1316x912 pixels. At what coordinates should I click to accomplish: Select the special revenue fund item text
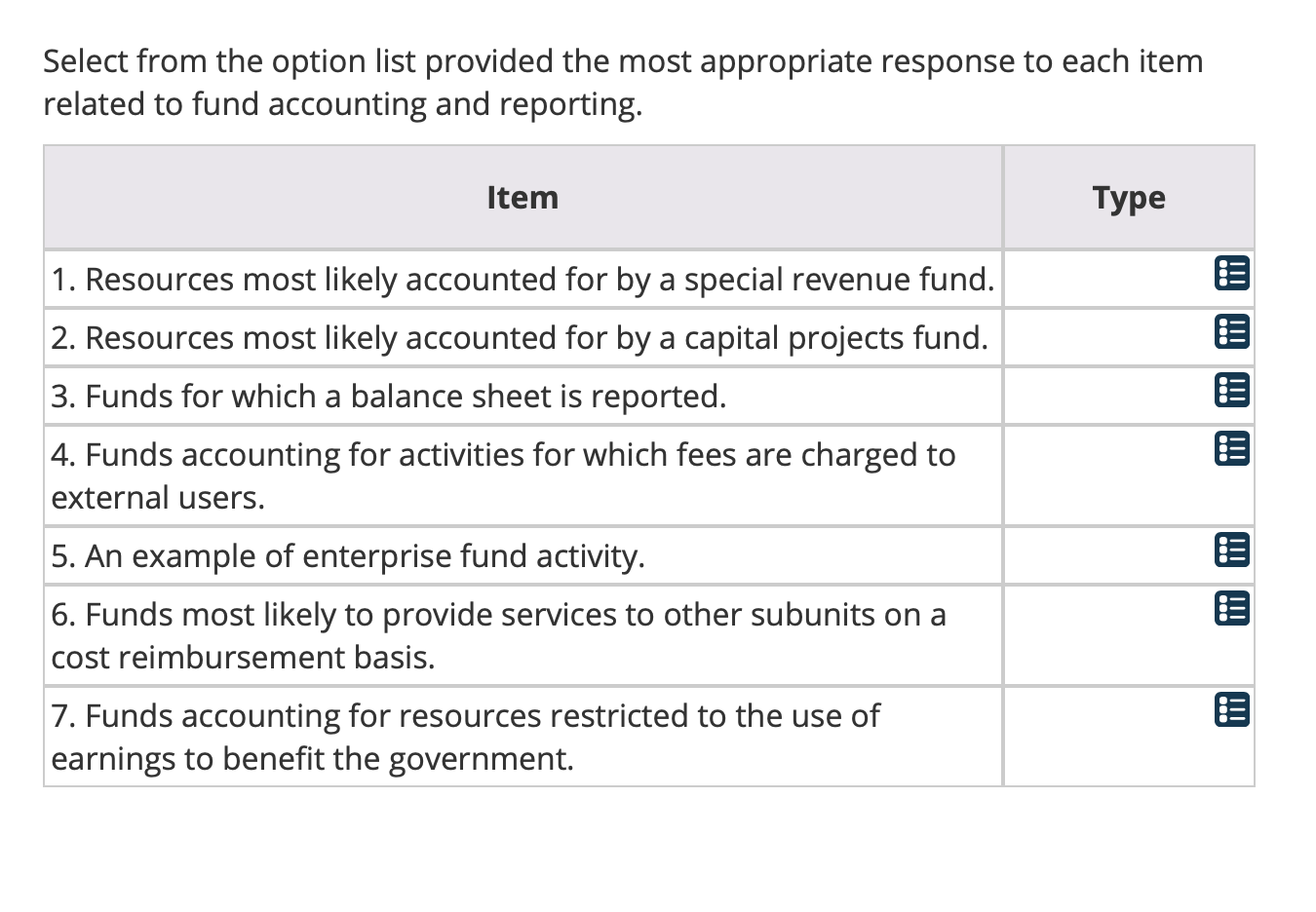523,280
